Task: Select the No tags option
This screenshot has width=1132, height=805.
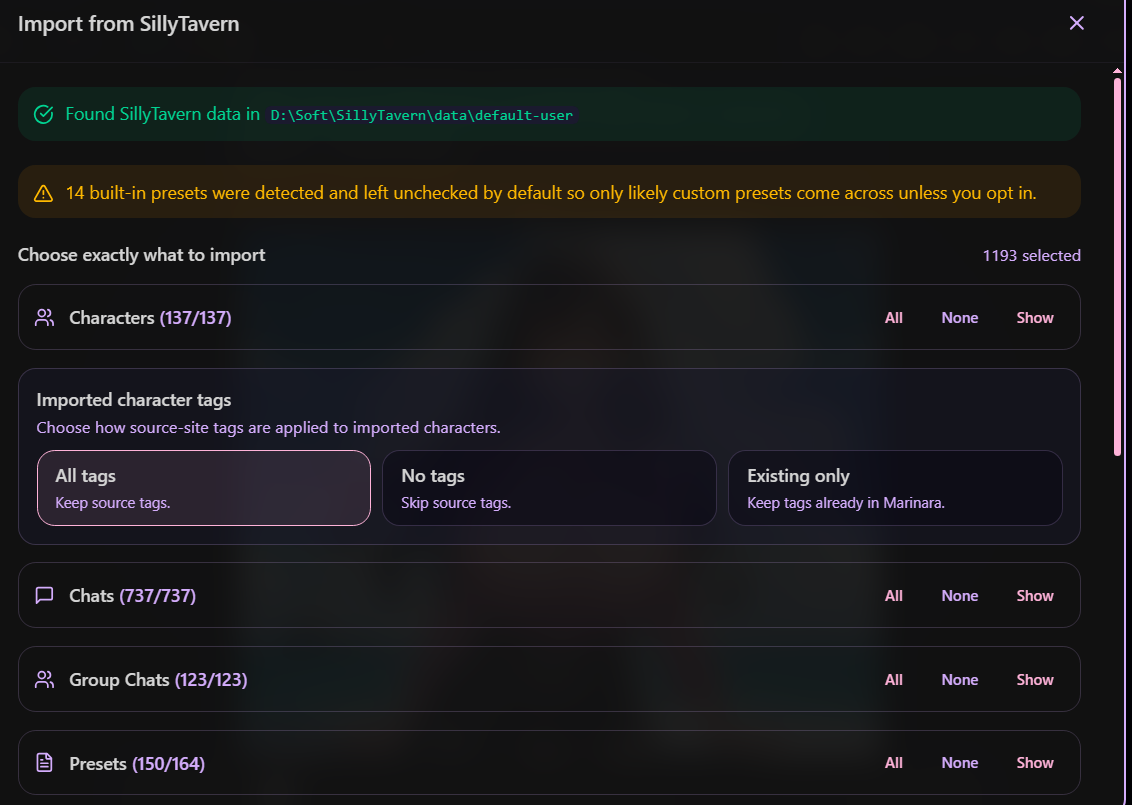Action: (549, 488)
